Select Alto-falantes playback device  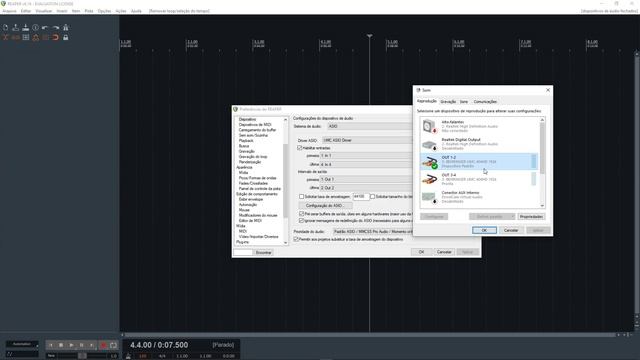pos(479,127)
